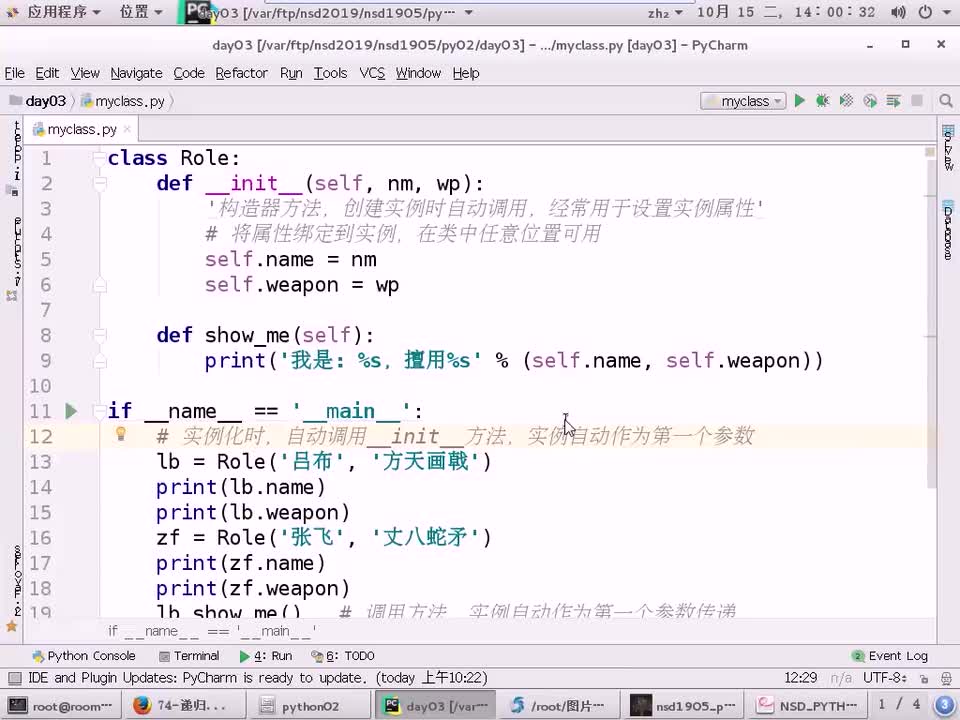Click the clock 10月15 date in top panel
The width and height of the screenshot is (960, 720).
click(786, 12)
